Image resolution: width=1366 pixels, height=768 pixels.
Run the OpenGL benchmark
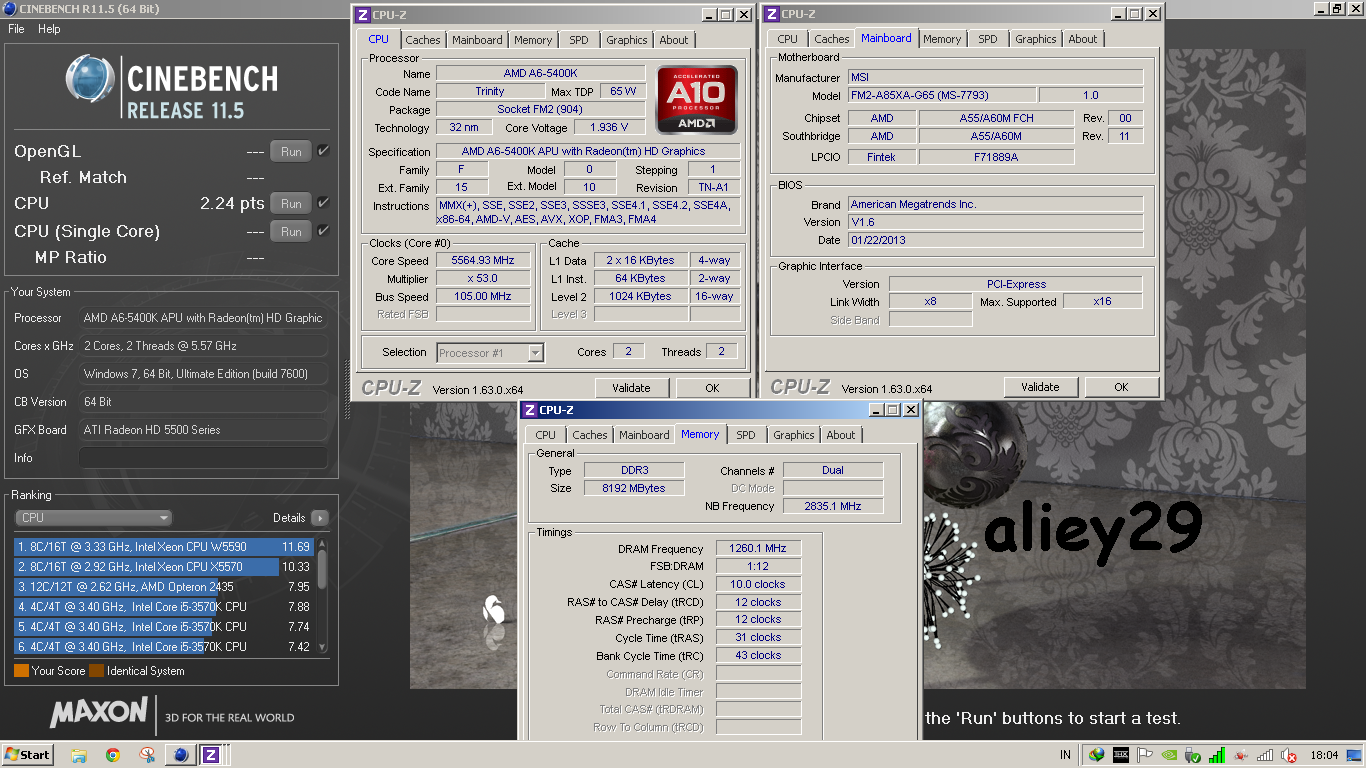[x=291, y=152]
